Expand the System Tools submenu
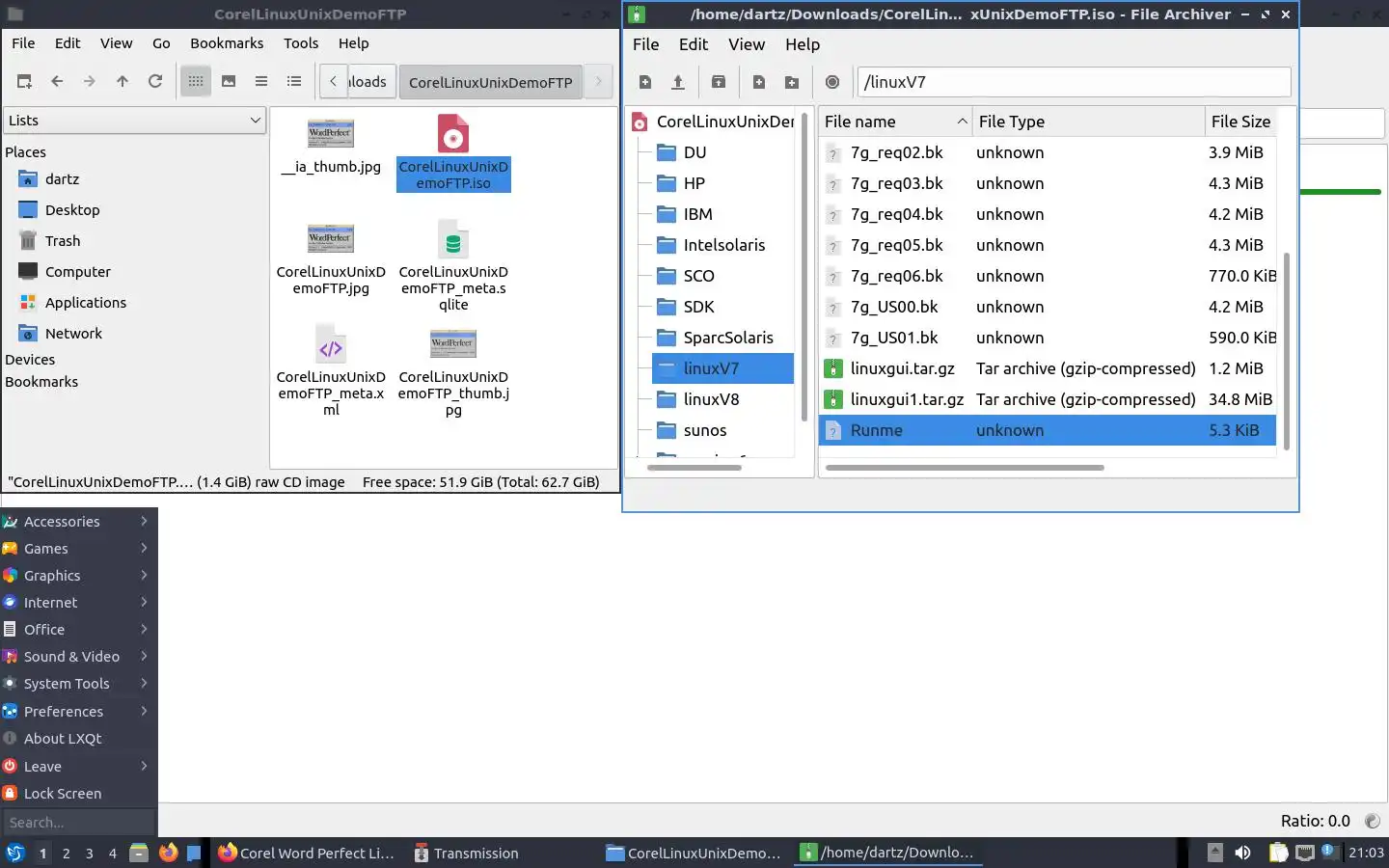1389x868 pixels. click(78, 684)
